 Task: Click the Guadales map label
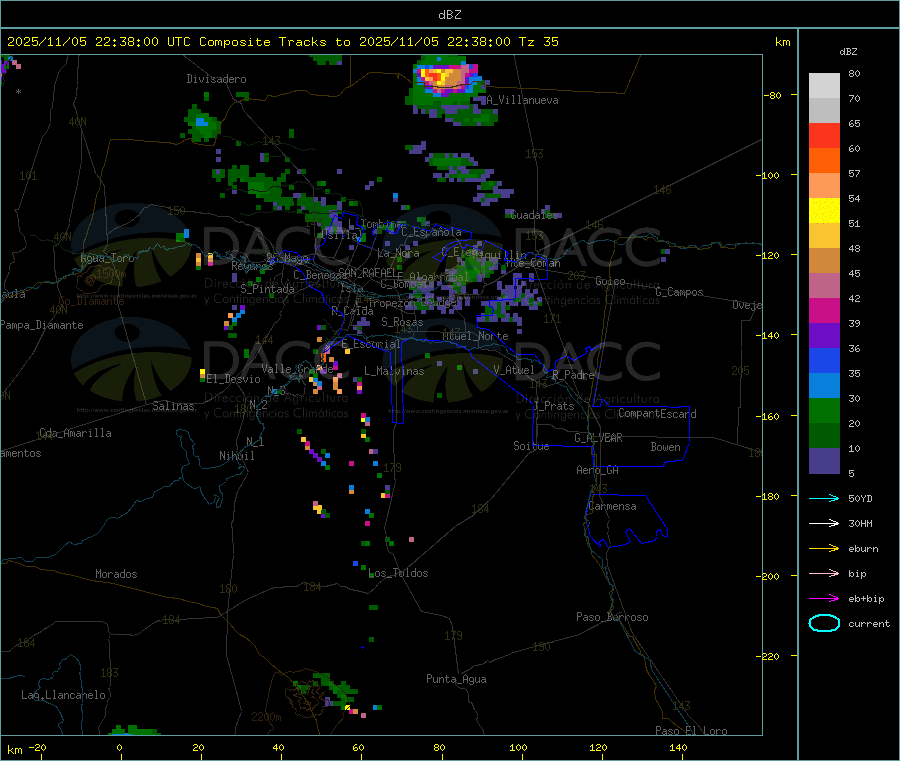pyautogui.click(x=534, y=215)
